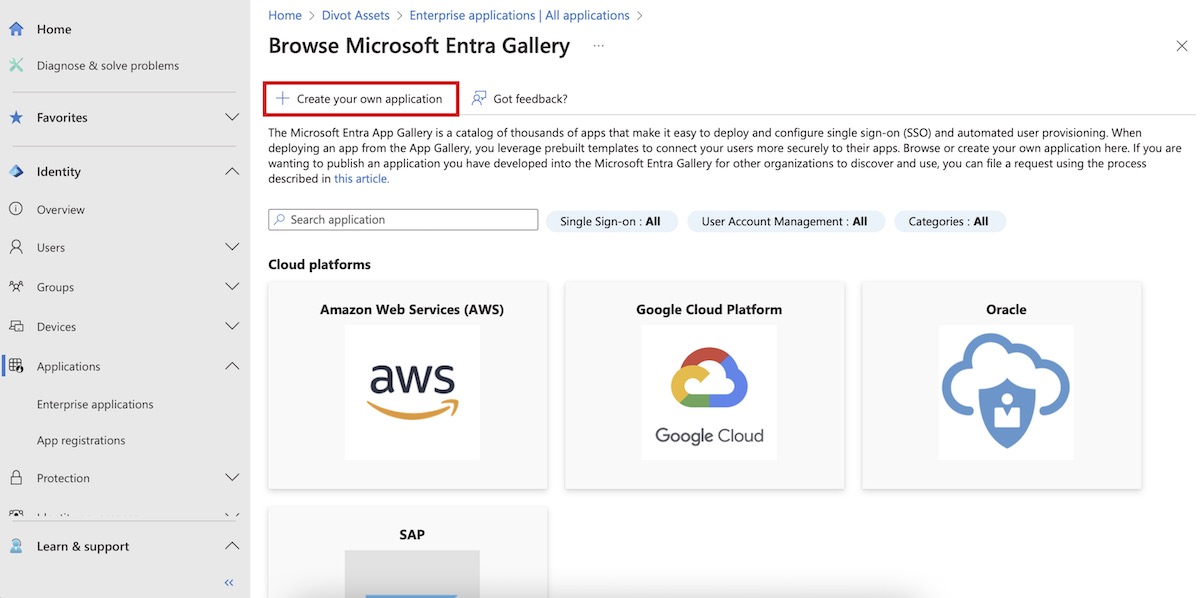Collapse the sidebar with double-chevron icon
1200x598 pixels.
(229, 582)
